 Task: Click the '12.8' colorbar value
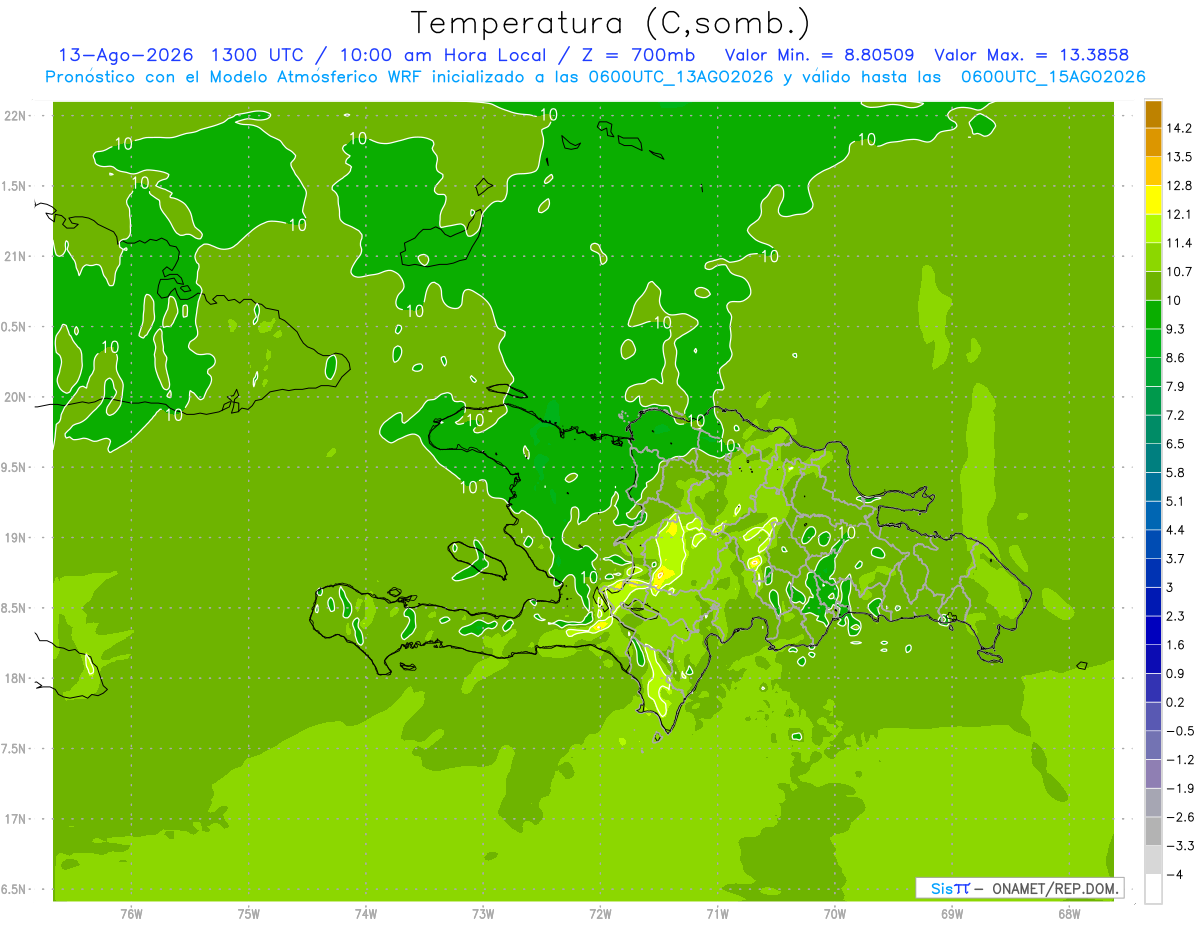coord(1181,185)
